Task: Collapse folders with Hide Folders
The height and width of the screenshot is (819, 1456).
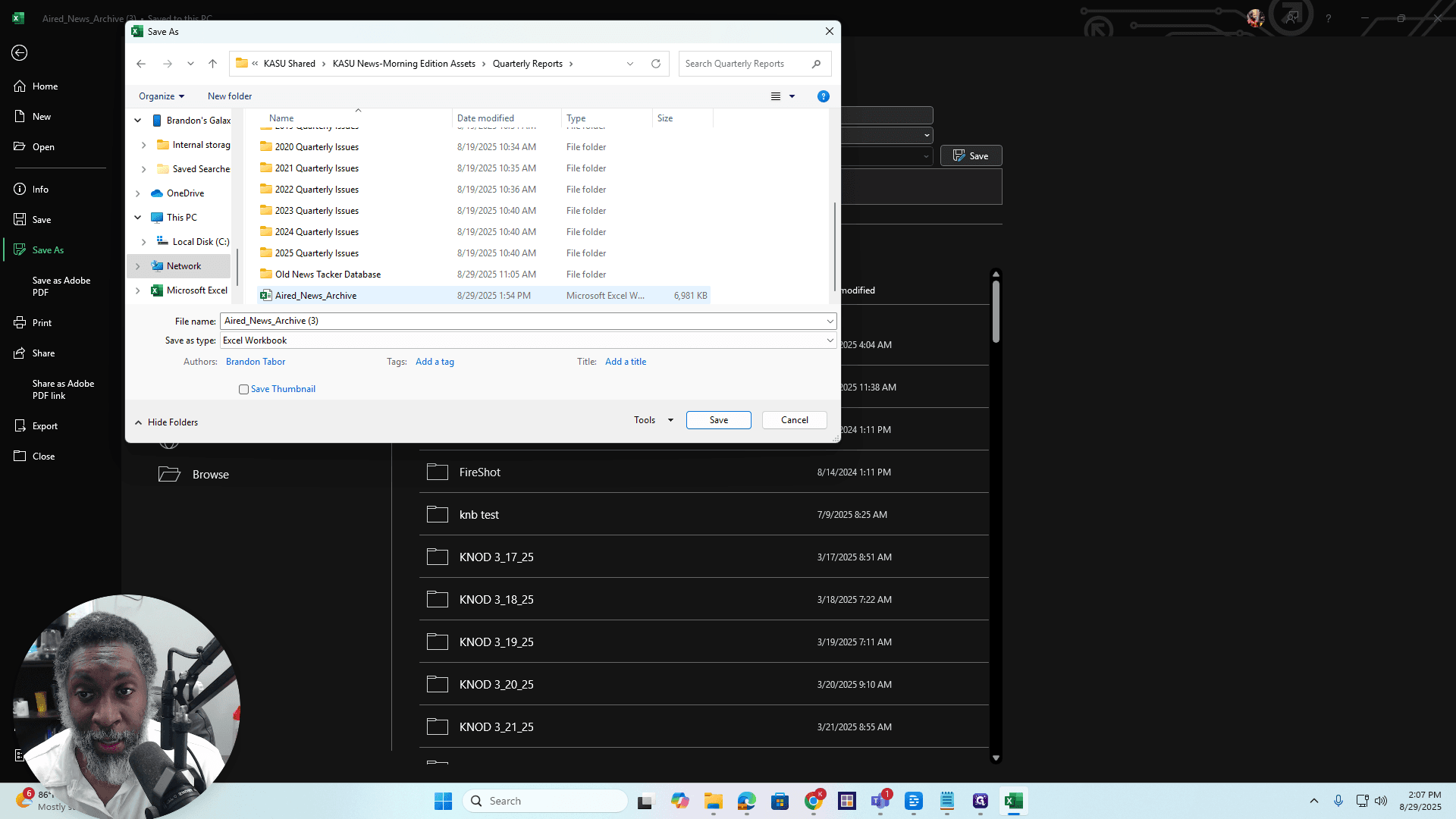Action: [166, 422]
